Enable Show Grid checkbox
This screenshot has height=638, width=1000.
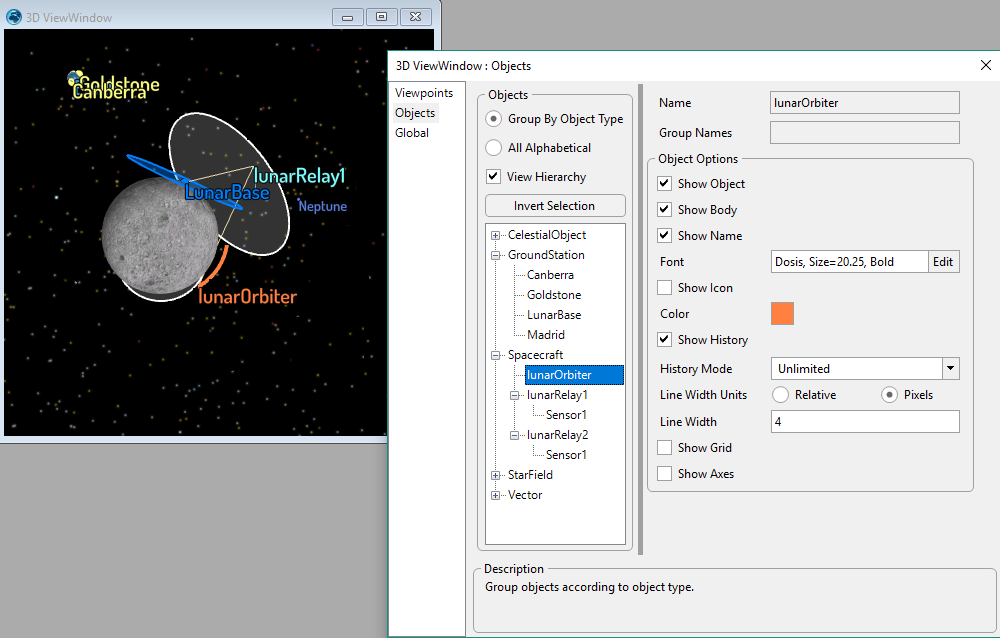tap(665, 448)
